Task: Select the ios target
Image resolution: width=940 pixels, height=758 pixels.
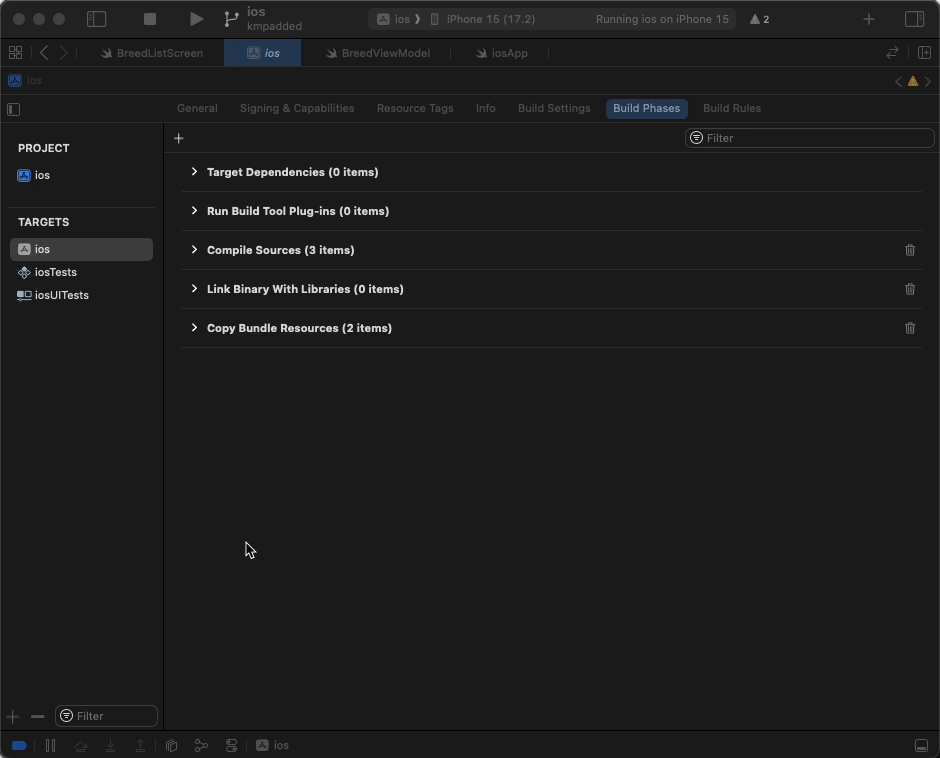Action: point(82,249)
